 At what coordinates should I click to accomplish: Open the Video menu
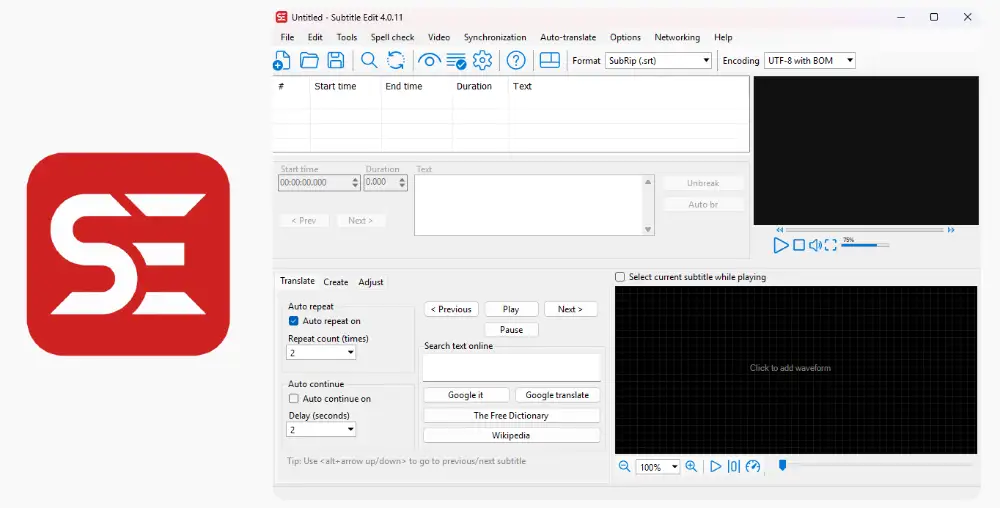pos(439,38)
